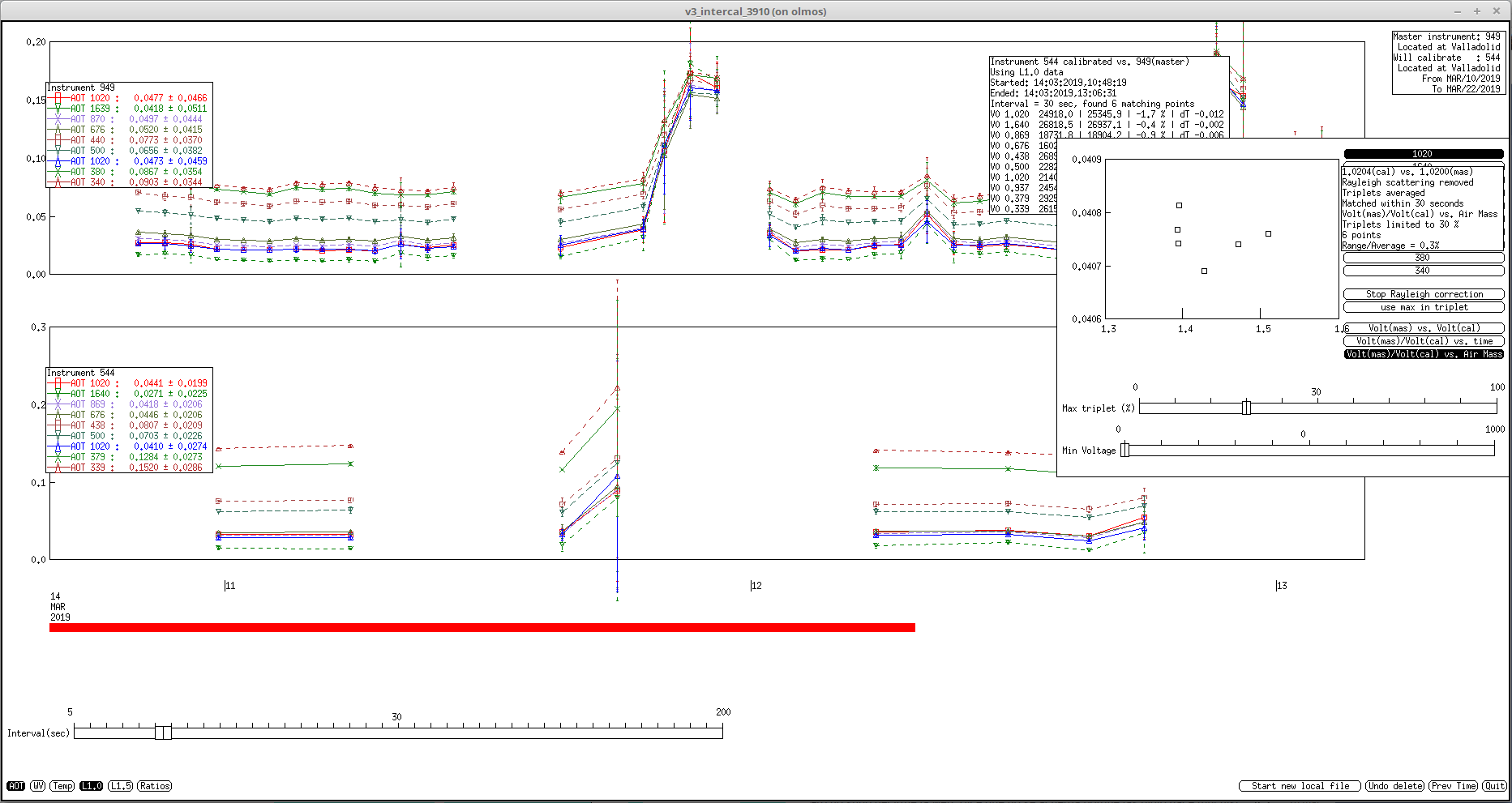Click Instrument 949 legend entry AOT 380
The image size is (1512, 803).
click(130, 172)
